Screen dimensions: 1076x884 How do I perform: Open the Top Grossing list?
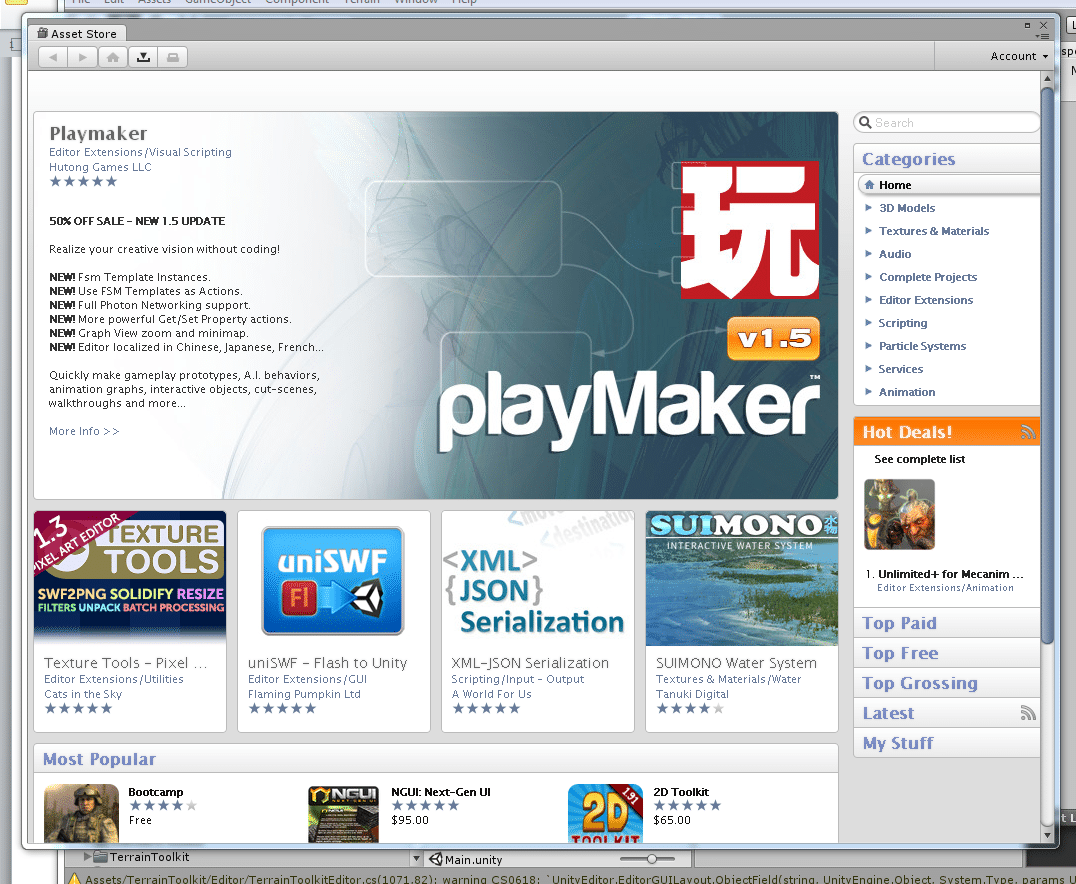[946, 683]
